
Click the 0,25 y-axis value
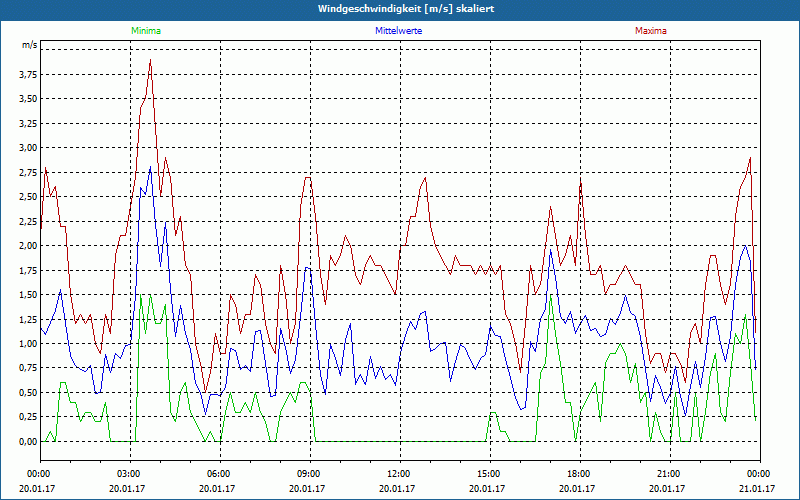point(28,417)
